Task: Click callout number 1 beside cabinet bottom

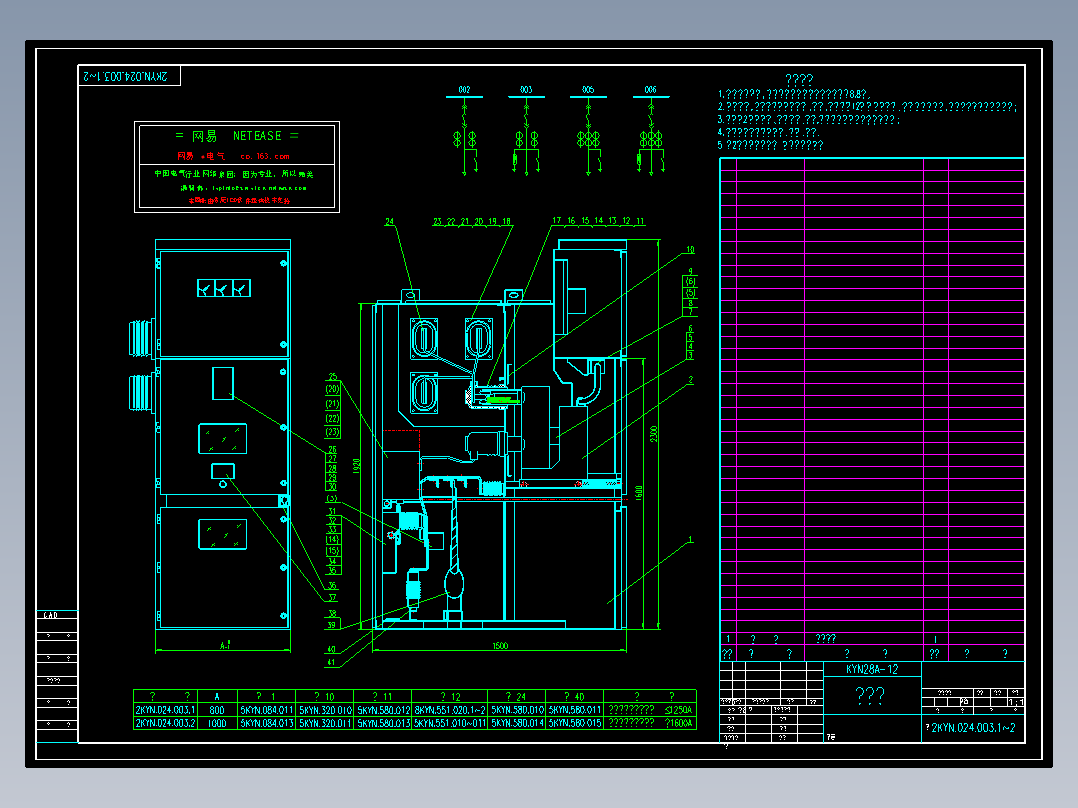Action: coord(690,540)
